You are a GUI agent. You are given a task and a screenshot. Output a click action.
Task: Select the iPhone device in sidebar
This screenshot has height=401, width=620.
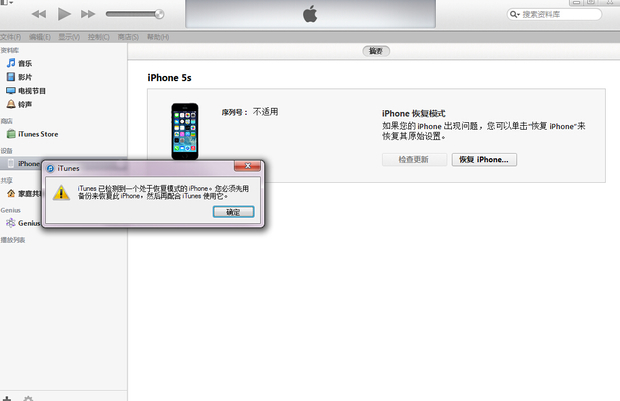pos(23,163)
